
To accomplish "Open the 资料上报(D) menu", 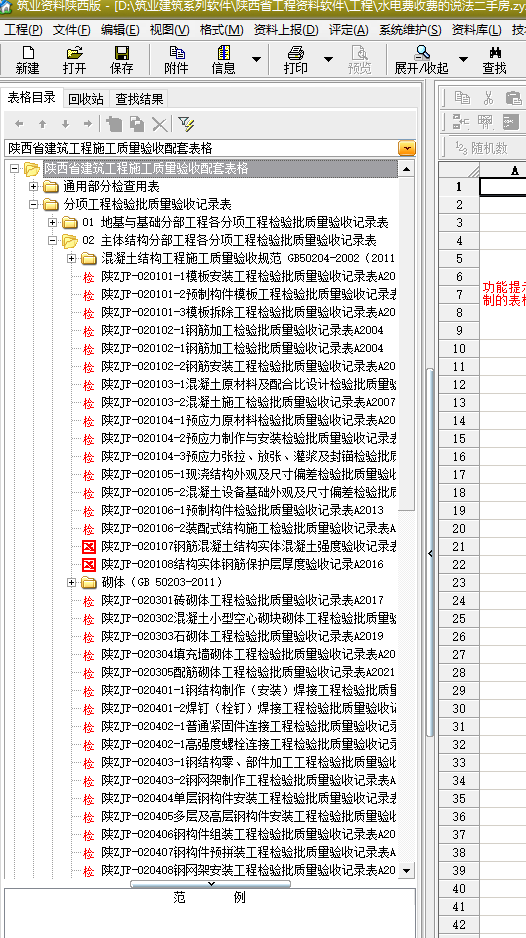I will tap(286, 30).
